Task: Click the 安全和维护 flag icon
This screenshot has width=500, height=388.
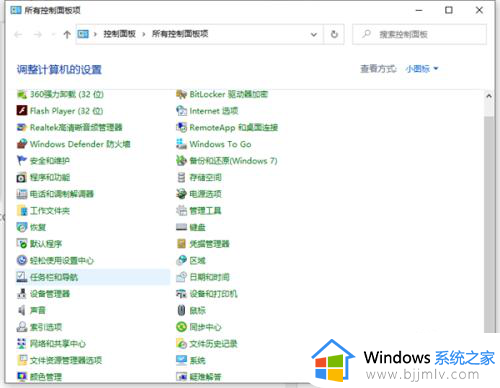Action: tap(22, 160)
